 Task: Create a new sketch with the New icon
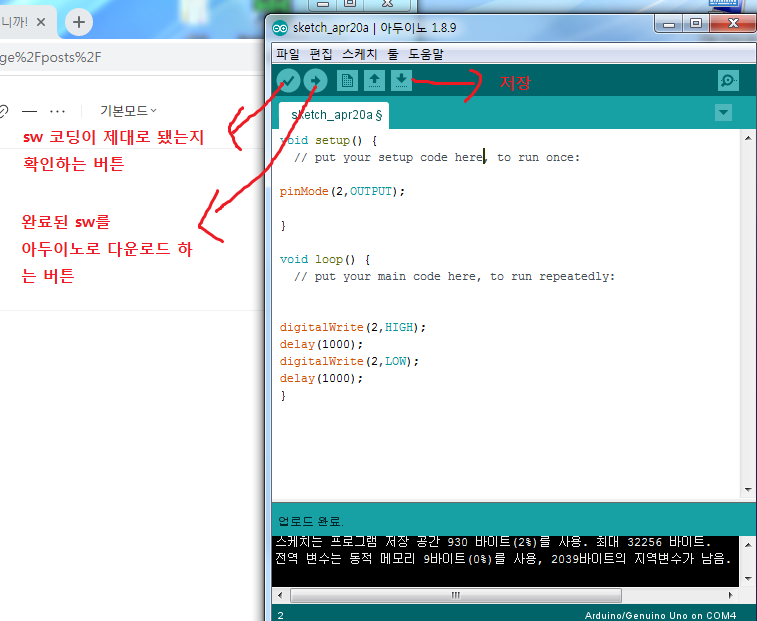point(347,81)
